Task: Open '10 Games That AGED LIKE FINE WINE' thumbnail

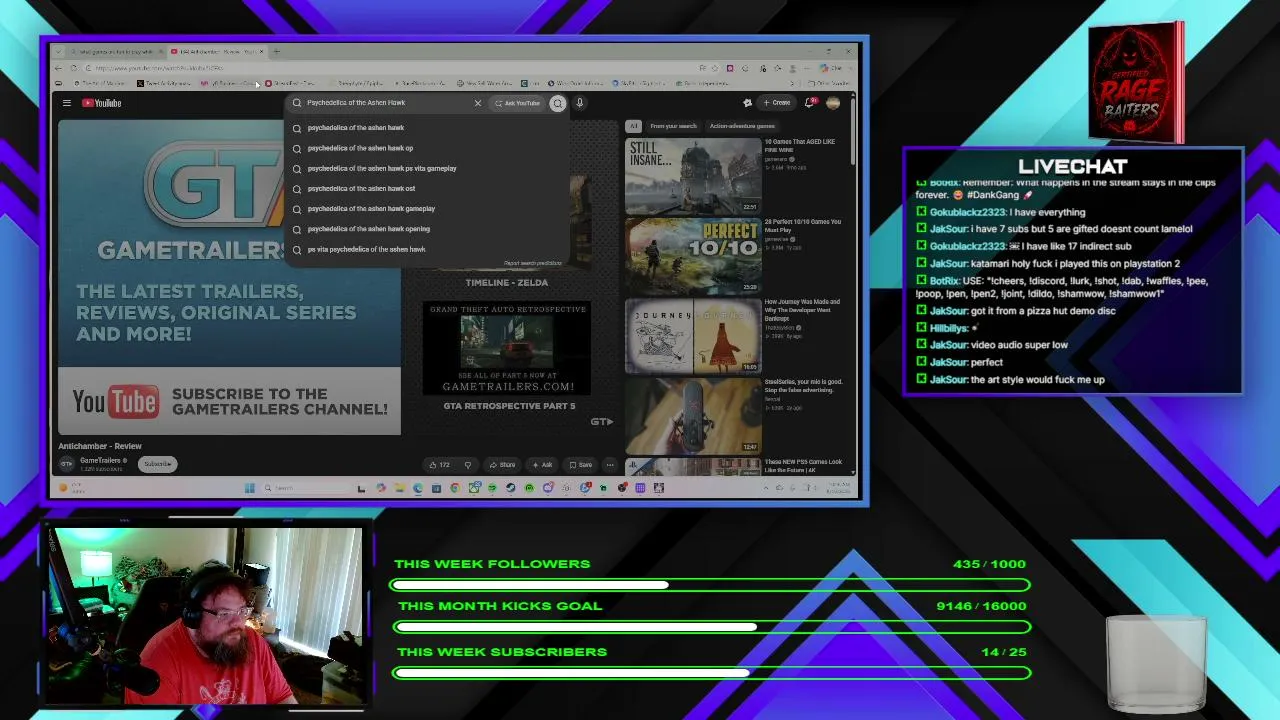Action: (693, 175)
